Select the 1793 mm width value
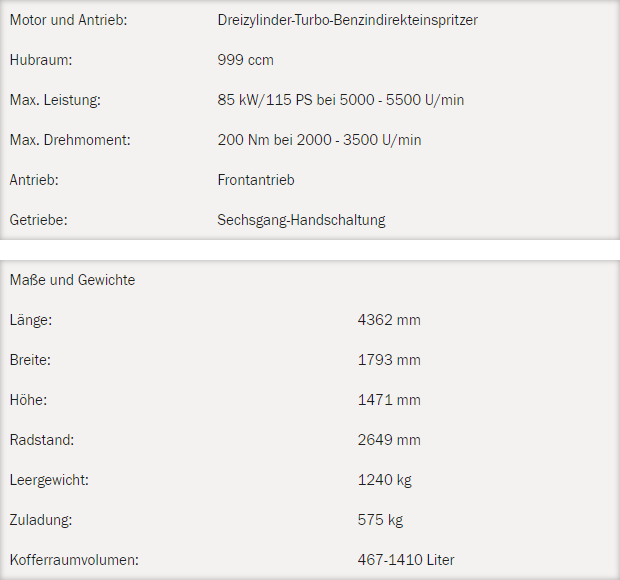This screenshot has width=620, height=580. click(389, 360)
